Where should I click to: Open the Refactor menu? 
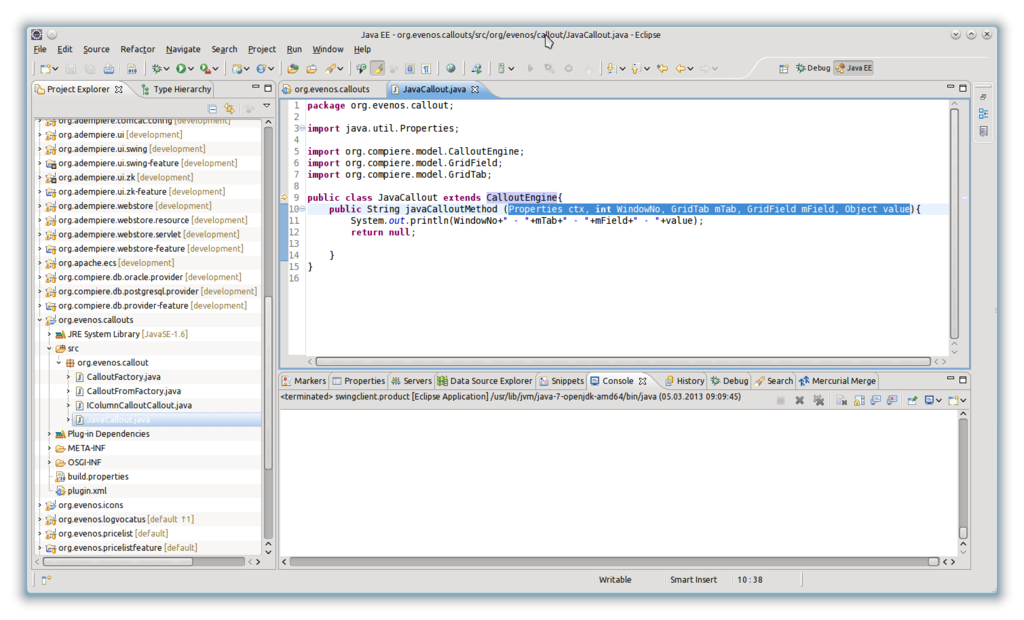coord(137,49)
